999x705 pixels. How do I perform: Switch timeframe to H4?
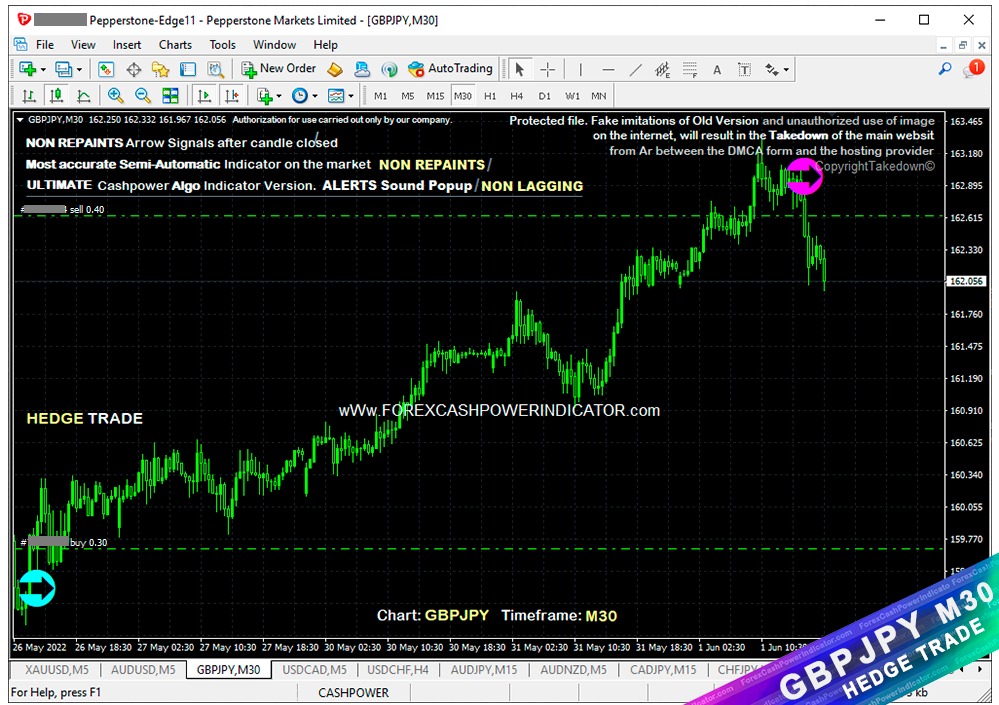pos(517,96)
